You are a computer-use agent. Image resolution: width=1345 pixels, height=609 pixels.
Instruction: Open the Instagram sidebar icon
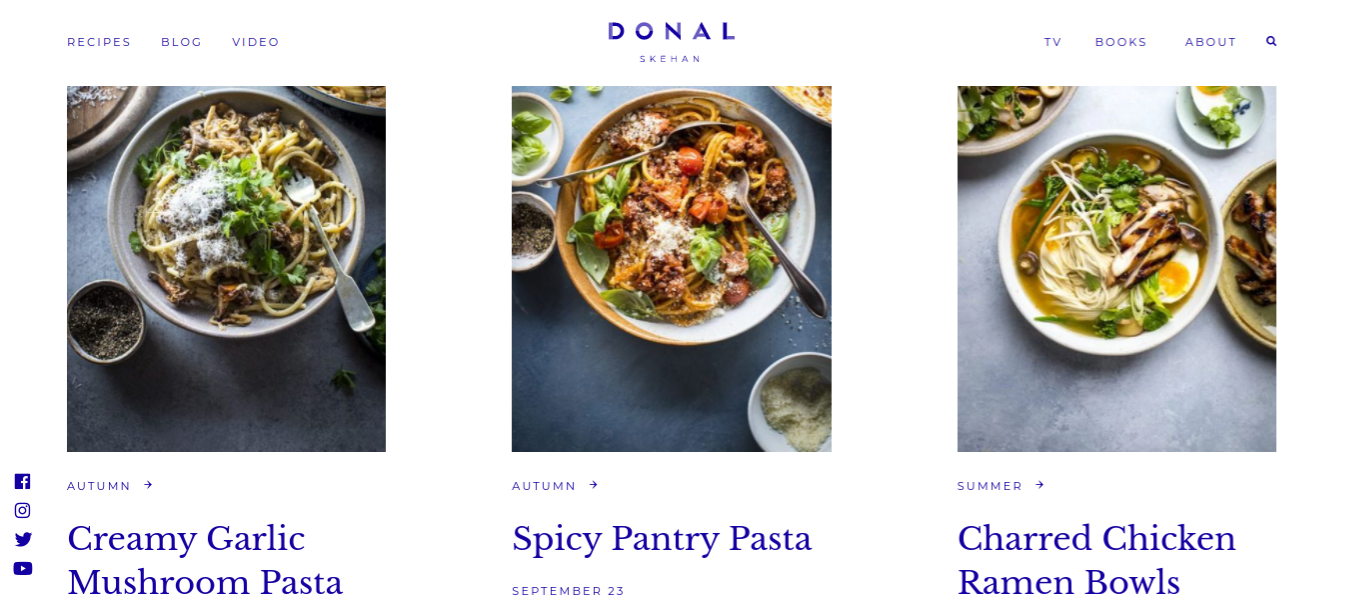point(22,510)
